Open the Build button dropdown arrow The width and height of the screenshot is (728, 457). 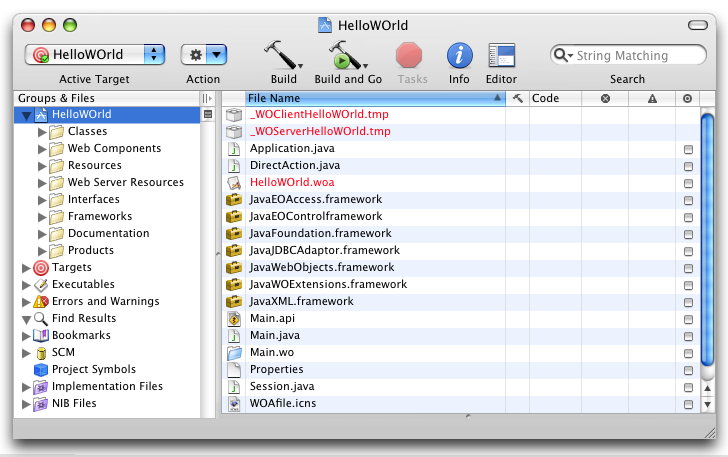pyautogui.click(x=300, y=66)
